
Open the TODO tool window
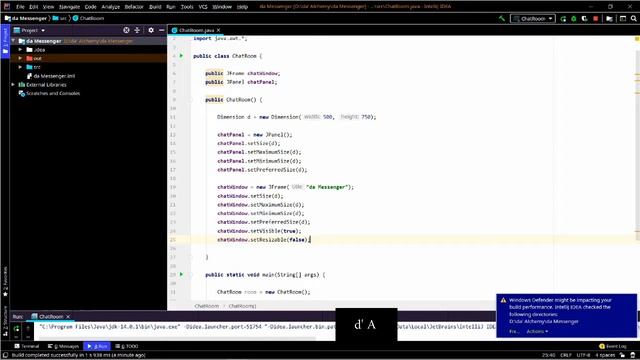tap(127, 346)
